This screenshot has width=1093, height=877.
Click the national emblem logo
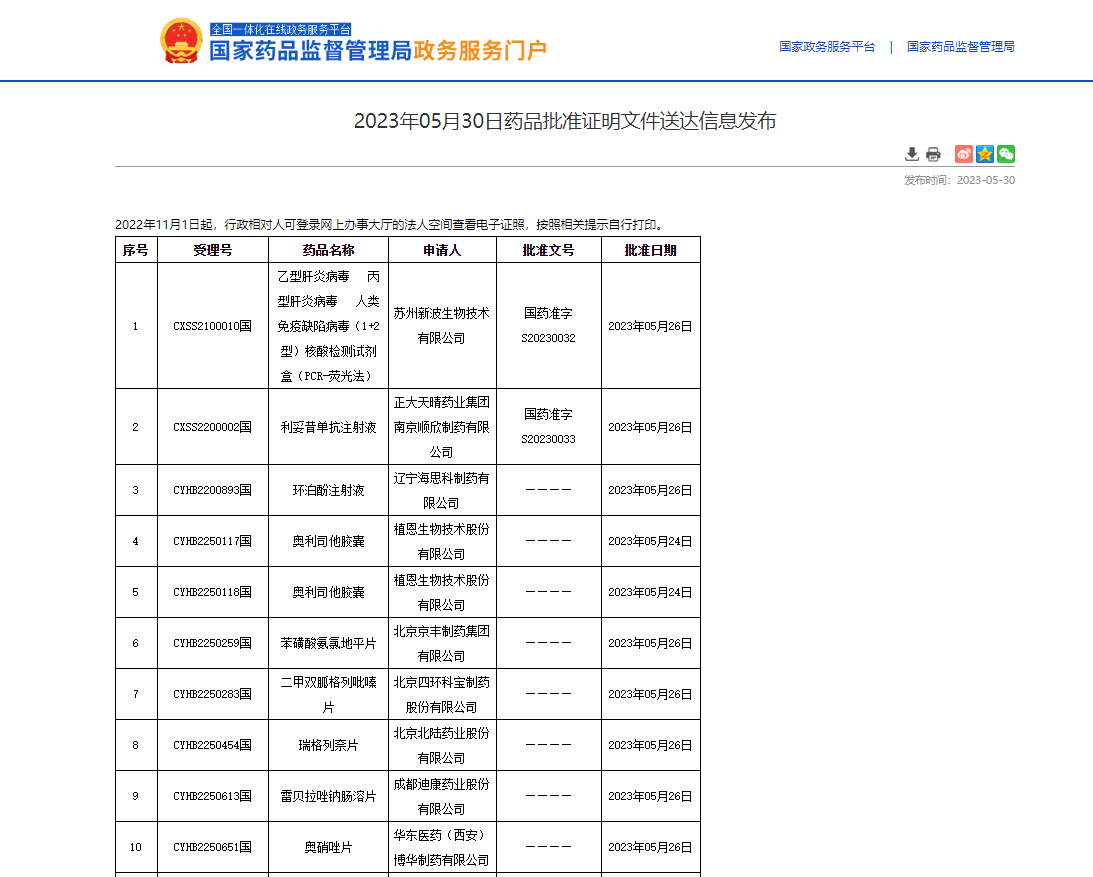[x=181, y=40]
